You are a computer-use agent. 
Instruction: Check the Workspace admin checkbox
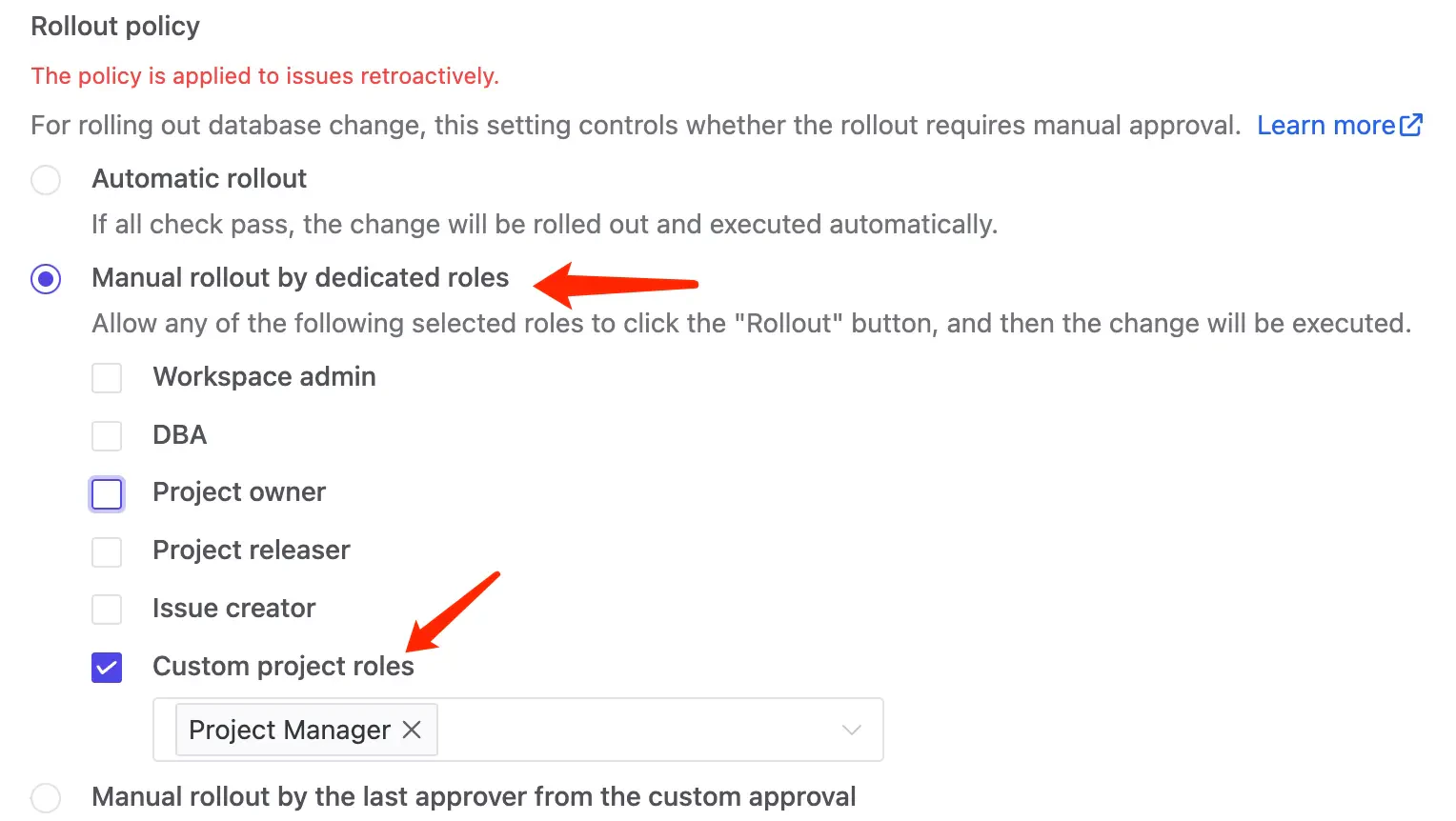pyautogui.click(x=107, y=377)
